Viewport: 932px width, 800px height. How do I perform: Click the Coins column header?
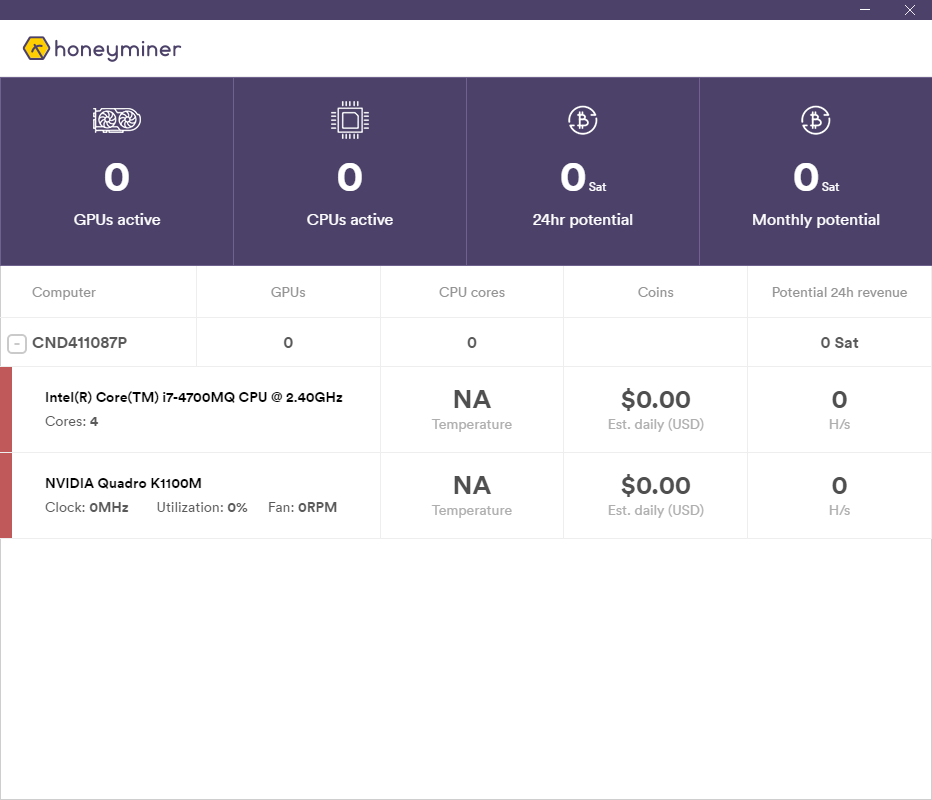point(656,292)
